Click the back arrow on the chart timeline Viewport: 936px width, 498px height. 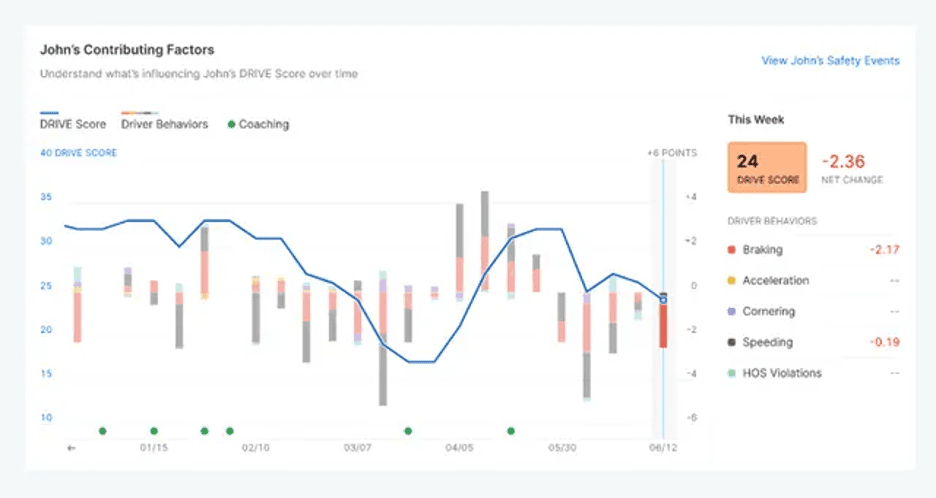tap(71, 448)
